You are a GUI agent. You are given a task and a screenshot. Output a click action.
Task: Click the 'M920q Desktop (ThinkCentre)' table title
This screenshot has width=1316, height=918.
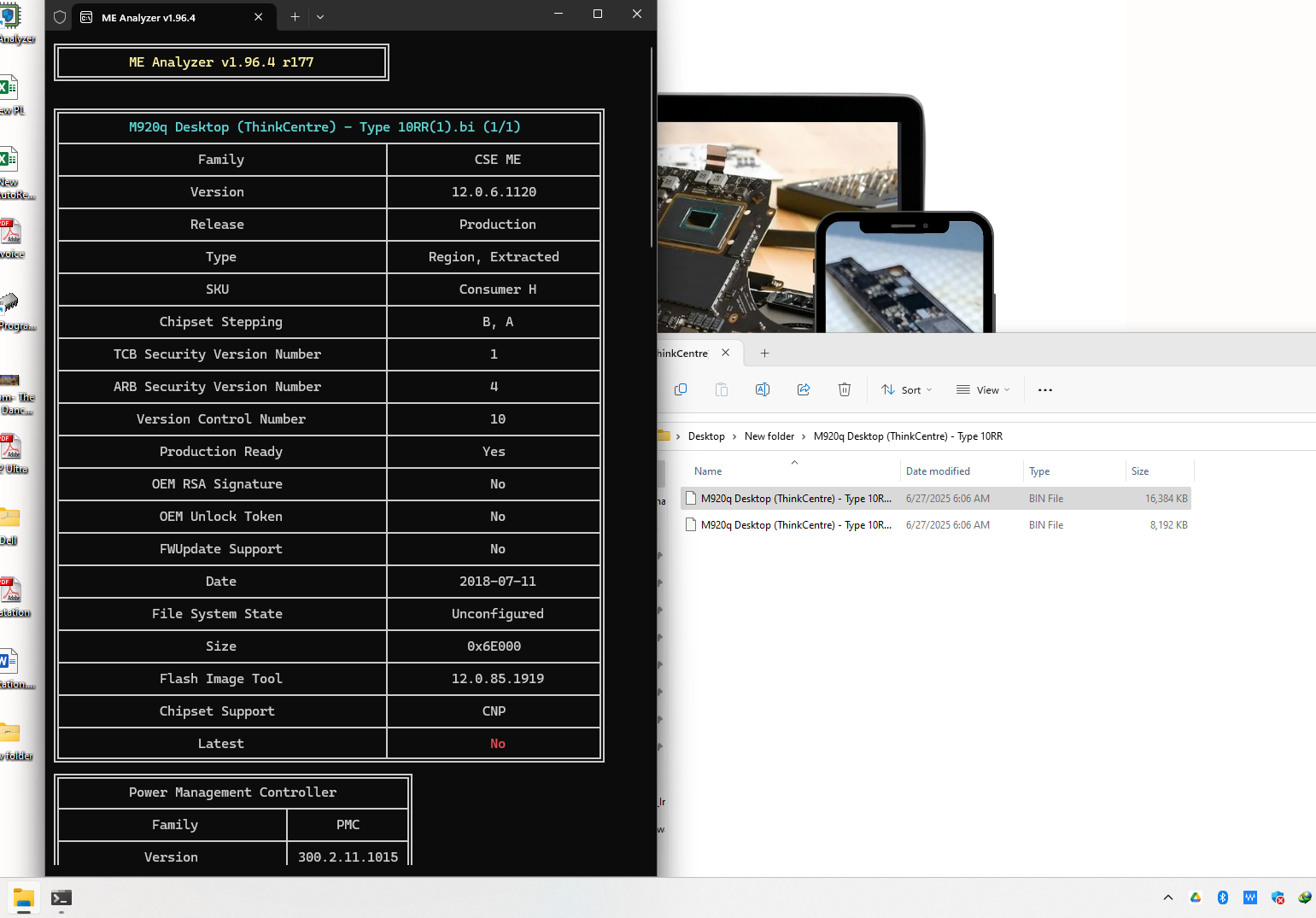[325, 127]
